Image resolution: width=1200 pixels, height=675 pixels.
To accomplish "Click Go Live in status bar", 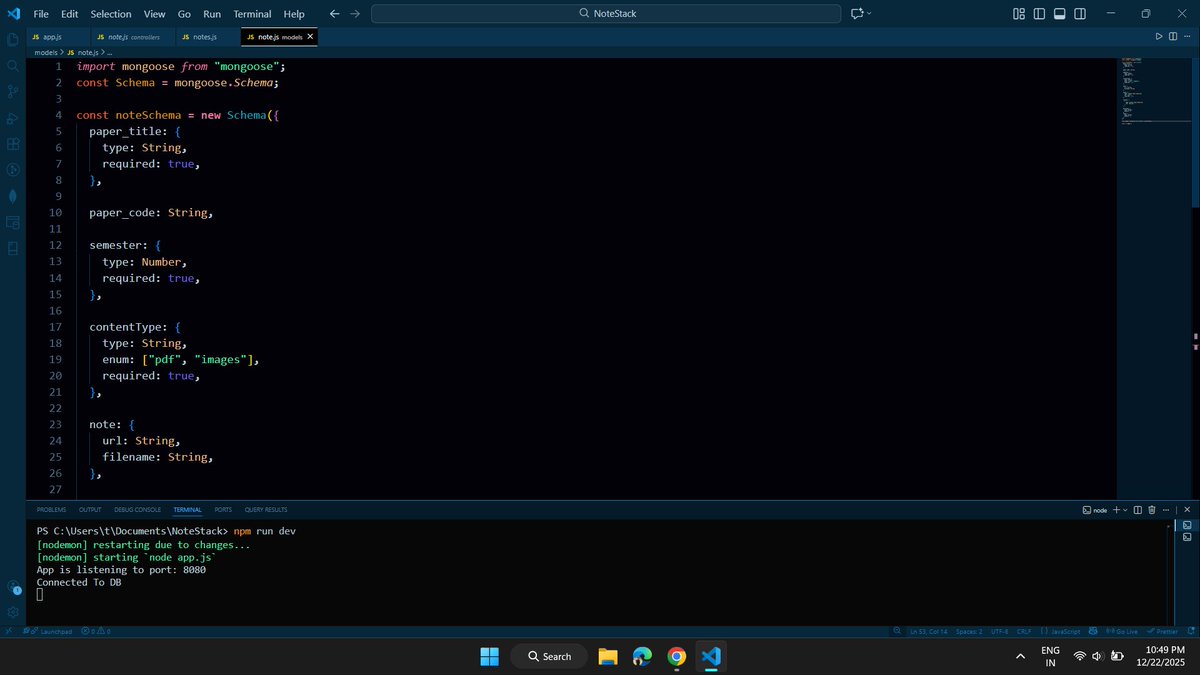I will [1122, 631].
